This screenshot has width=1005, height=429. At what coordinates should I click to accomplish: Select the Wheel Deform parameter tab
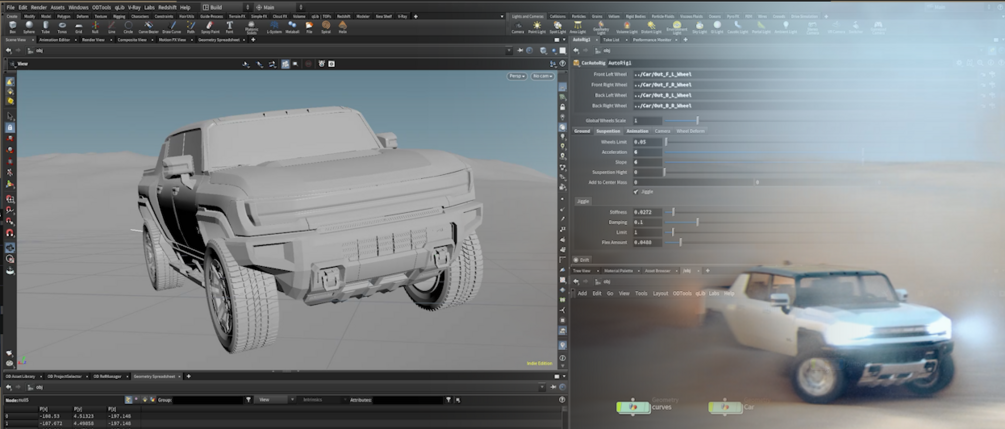pyautogui.click(x=690, y=131)
